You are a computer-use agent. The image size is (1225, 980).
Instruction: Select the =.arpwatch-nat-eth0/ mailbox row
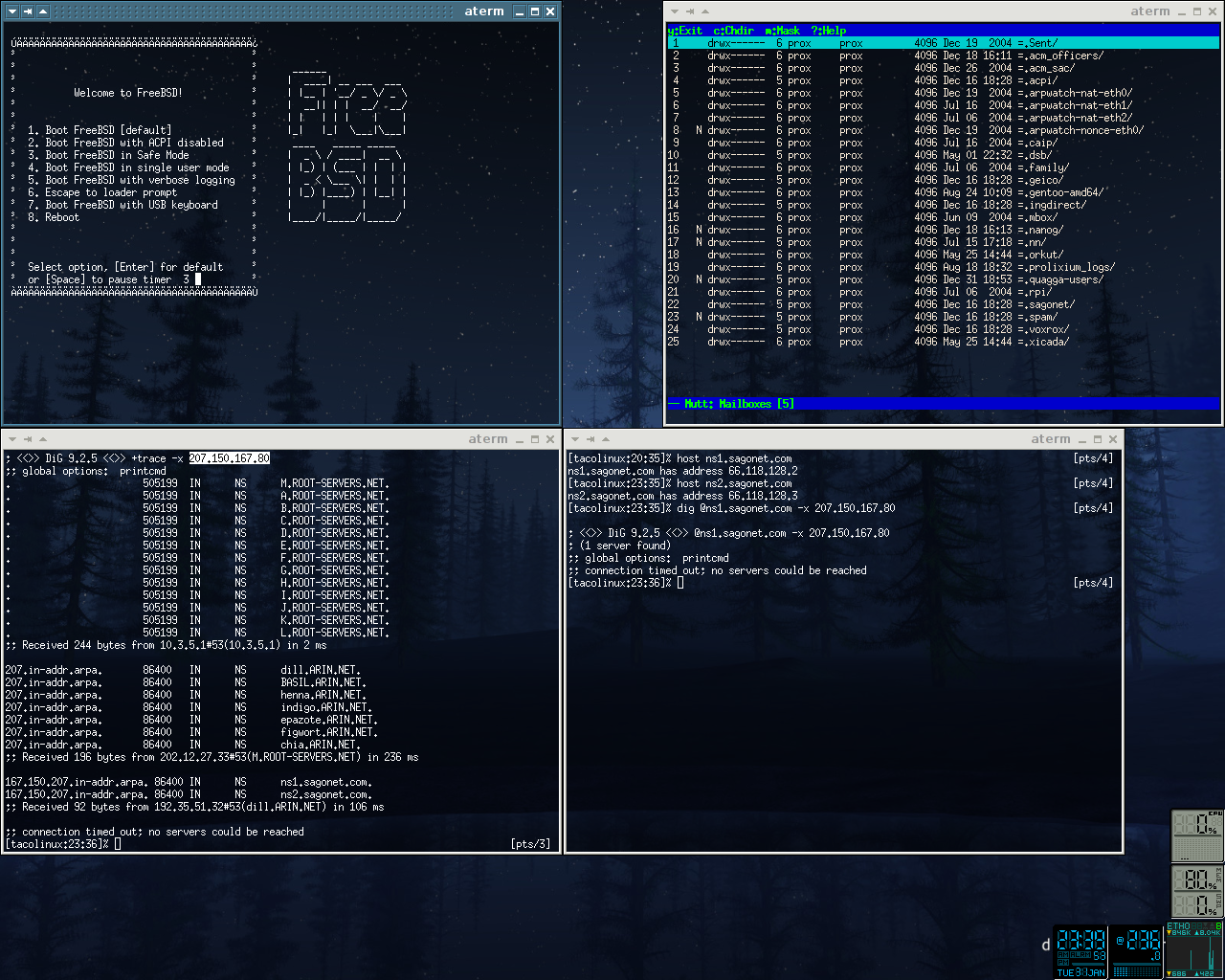point(944,93)
